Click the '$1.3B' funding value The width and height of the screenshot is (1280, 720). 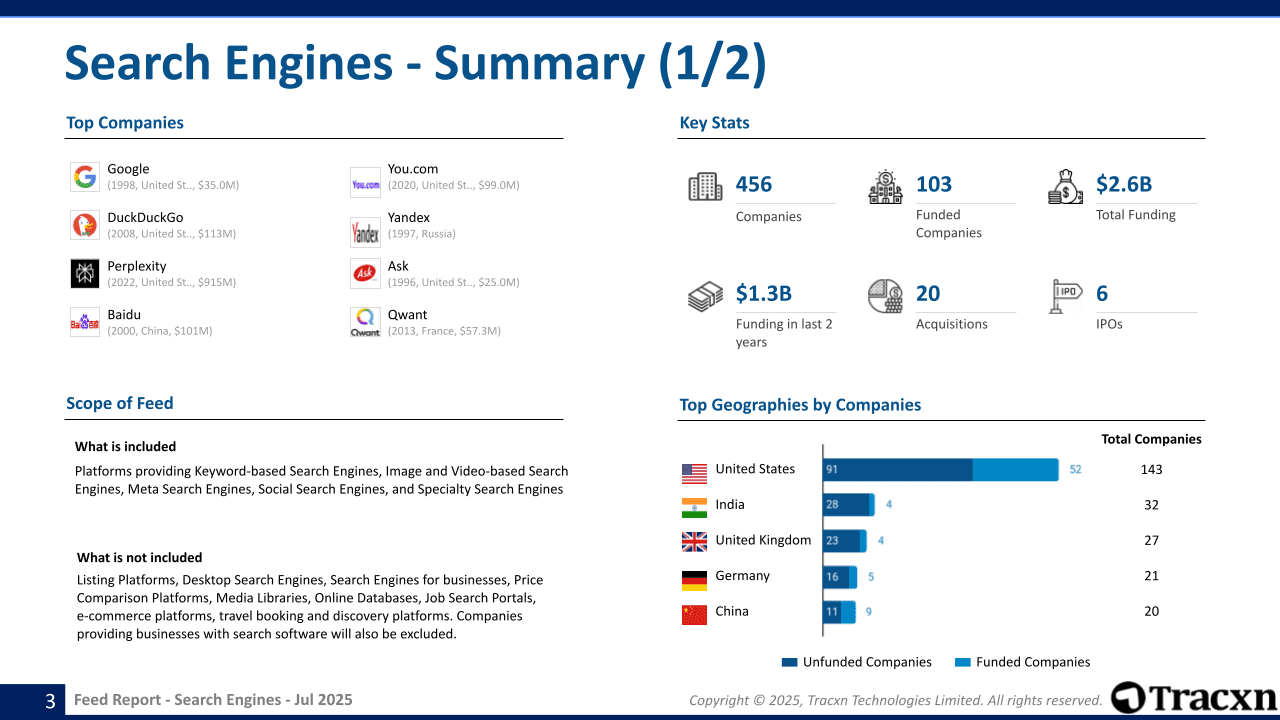point(764,293)
